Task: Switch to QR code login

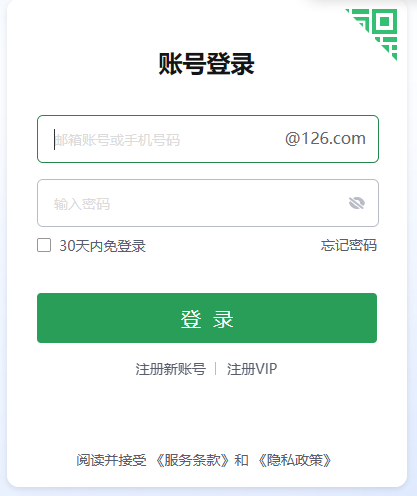Action: pyautogui.click(x=379, y=29)
